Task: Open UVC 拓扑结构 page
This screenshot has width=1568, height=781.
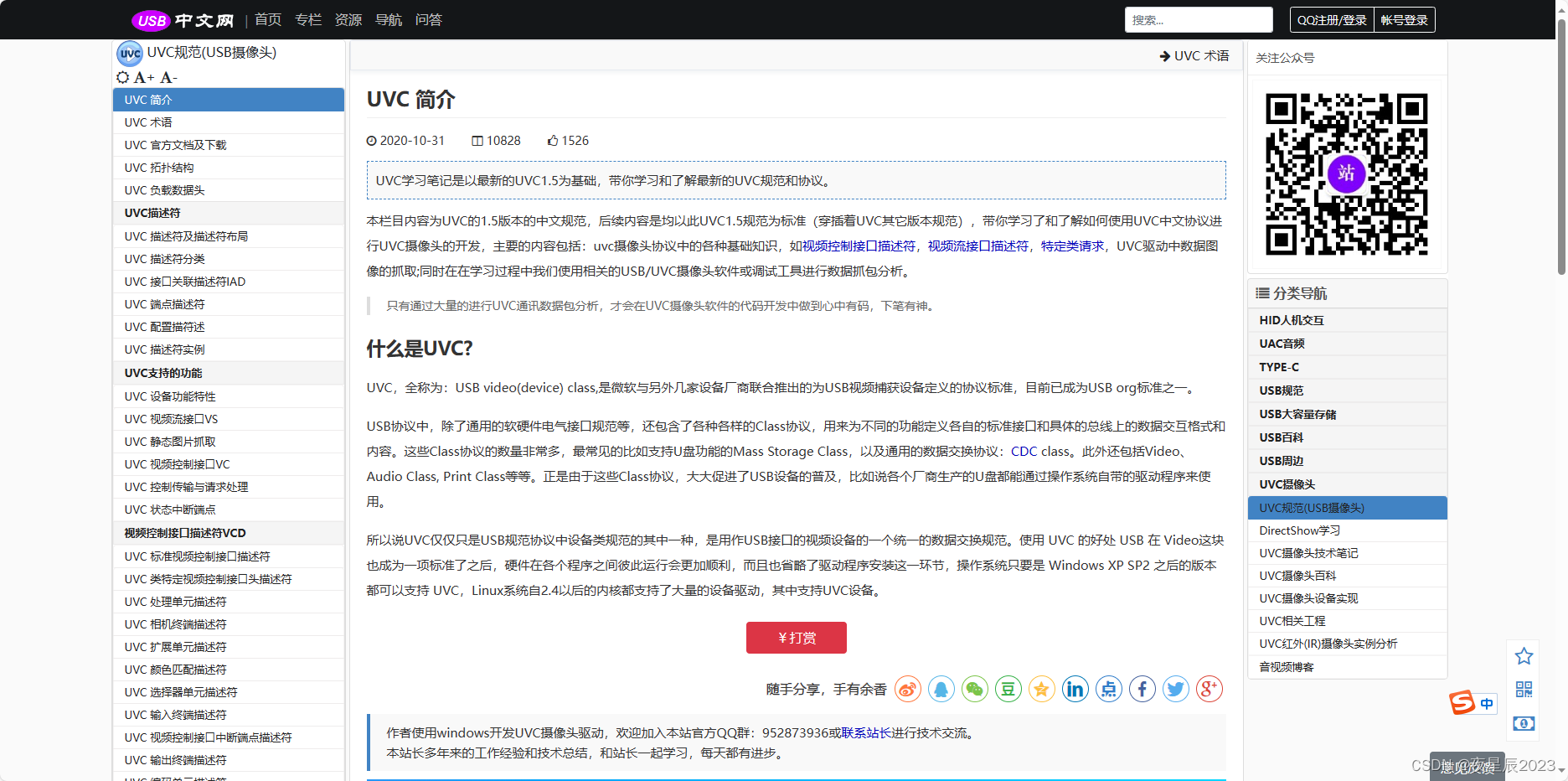Action: (x=229, y=168)
